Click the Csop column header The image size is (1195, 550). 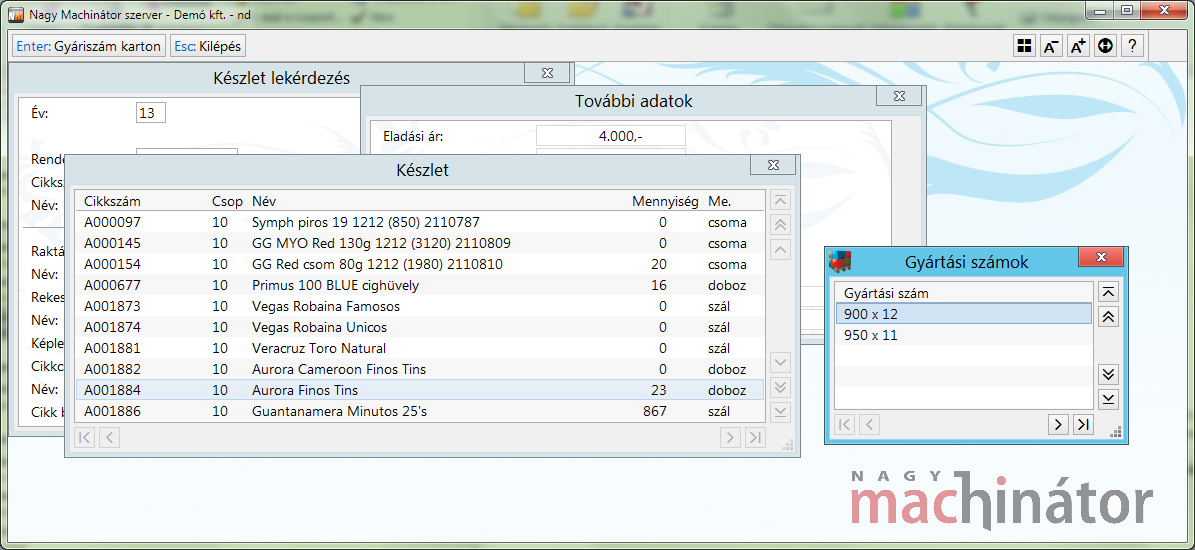228,202
